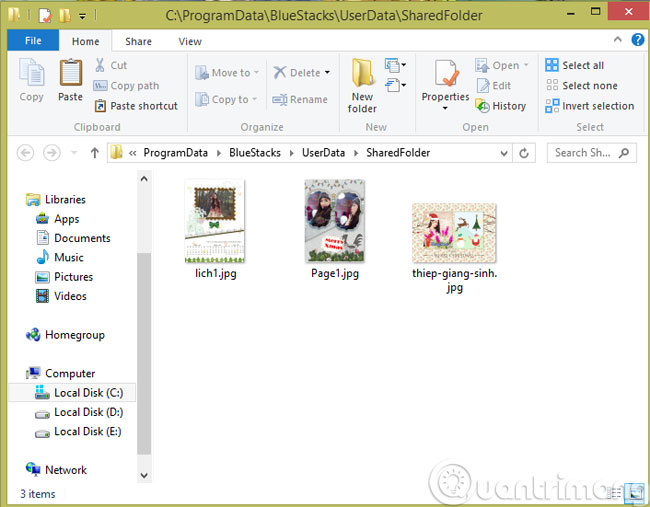650x507 pixels.
Task: Select the thiep-giang-sinh.jpg thumbnail
Action: (454, 233)
